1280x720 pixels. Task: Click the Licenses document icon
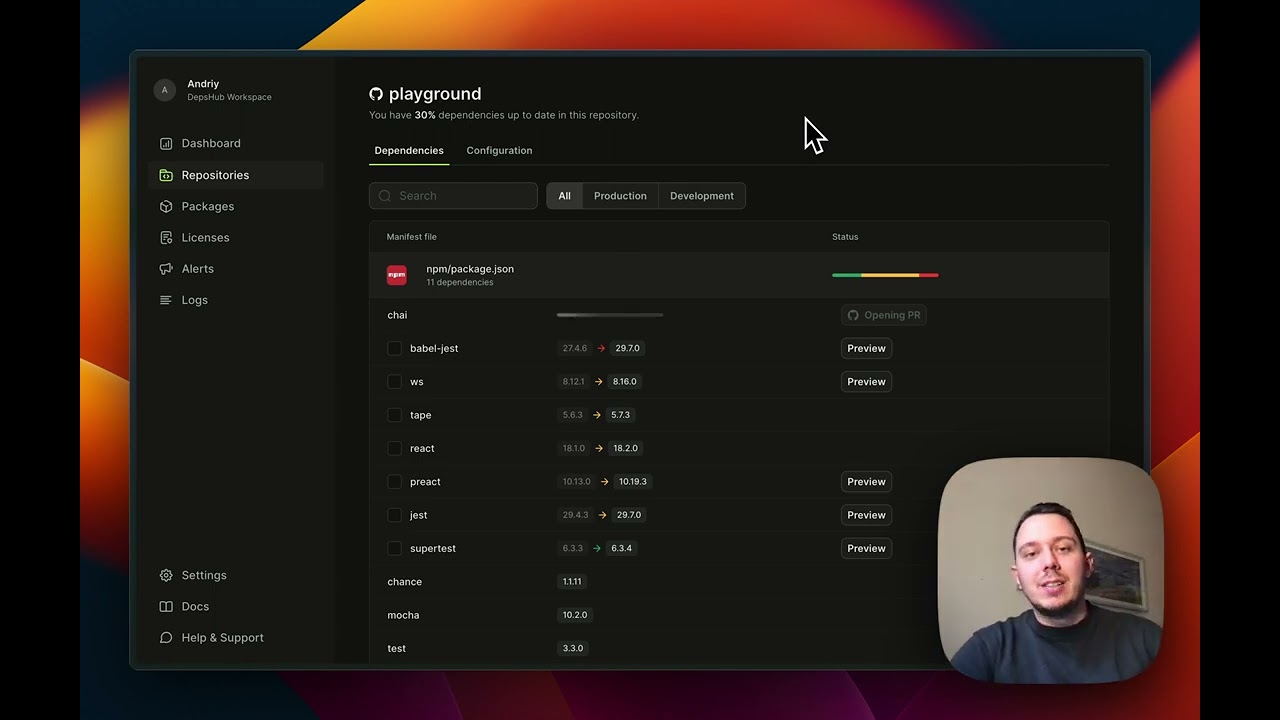166,237
